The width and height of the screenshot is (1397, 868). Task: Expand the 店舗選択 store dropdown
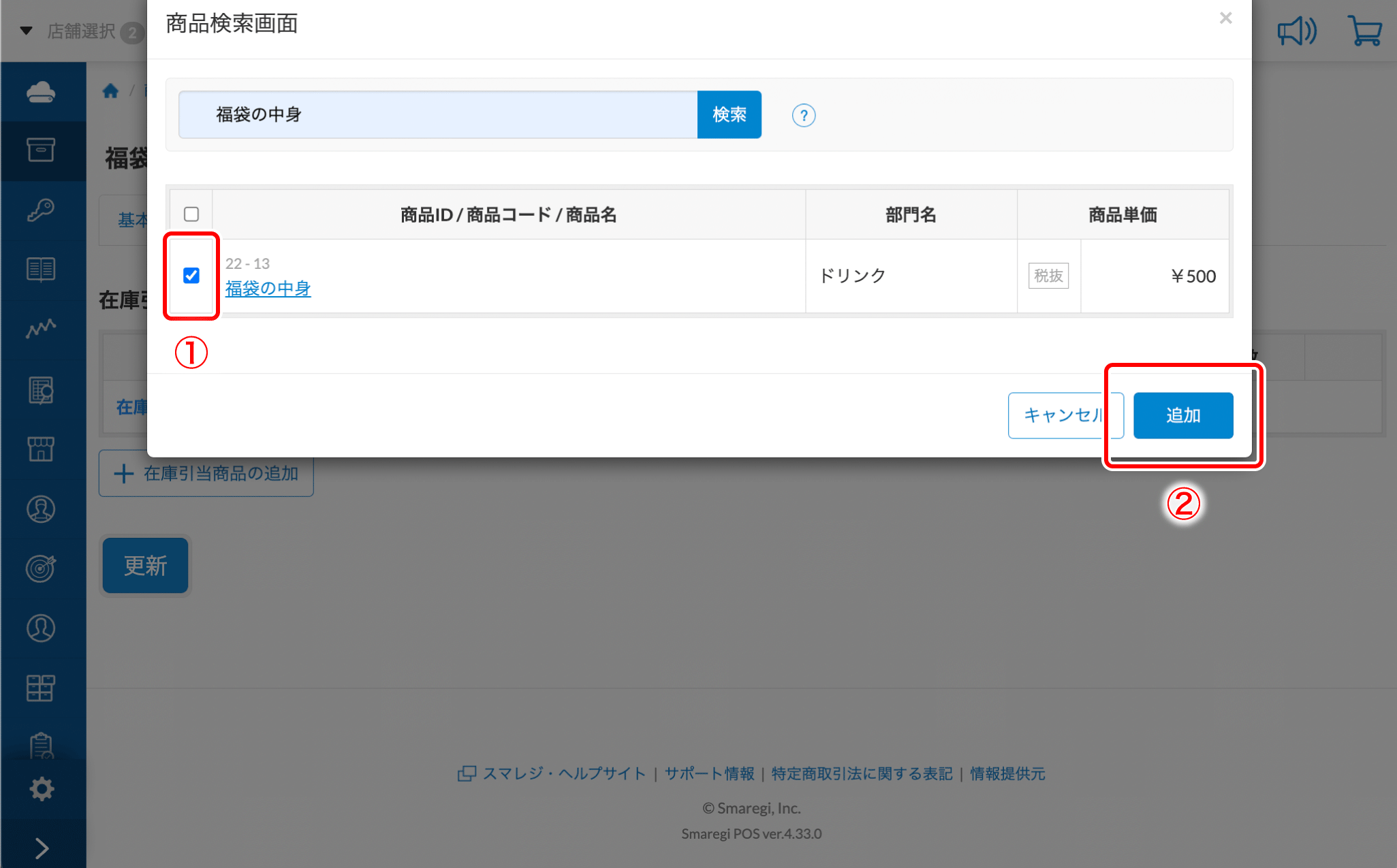(80, 31)
